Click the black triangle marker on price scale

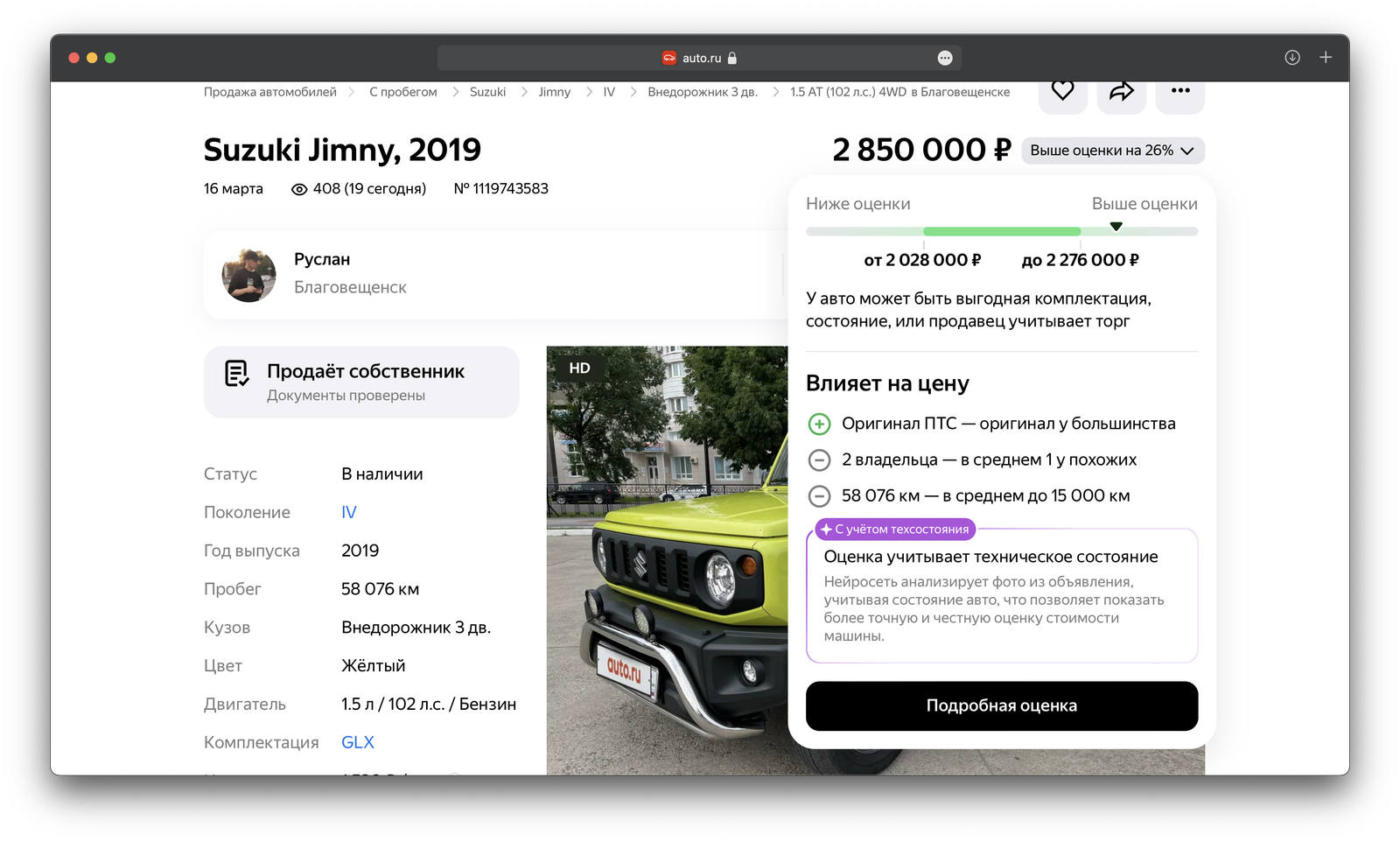coord(1116,227)
